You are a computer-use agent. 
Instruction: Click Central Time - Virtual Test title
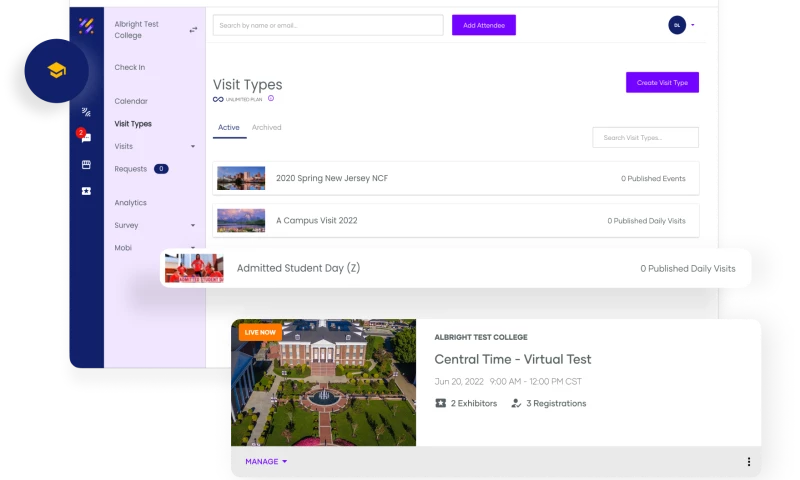tap(513, 359)
